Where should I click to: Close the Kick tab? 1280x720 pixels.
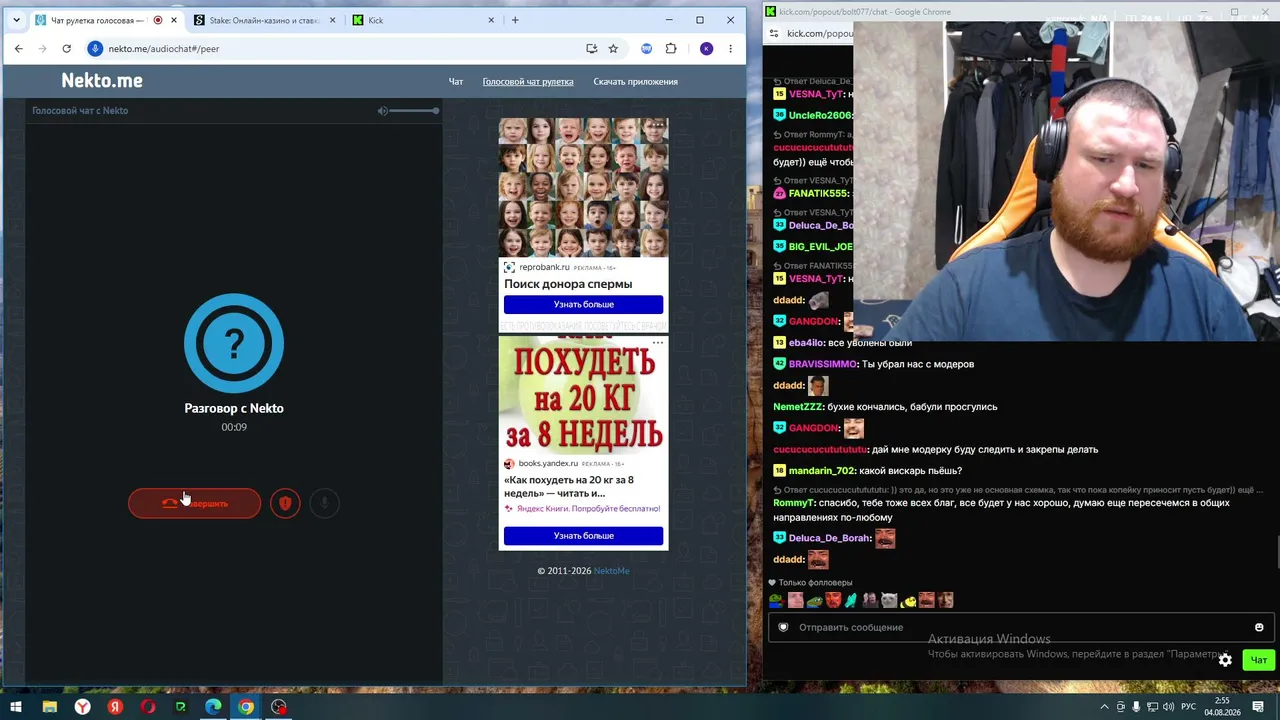click(x=491, y=20)
